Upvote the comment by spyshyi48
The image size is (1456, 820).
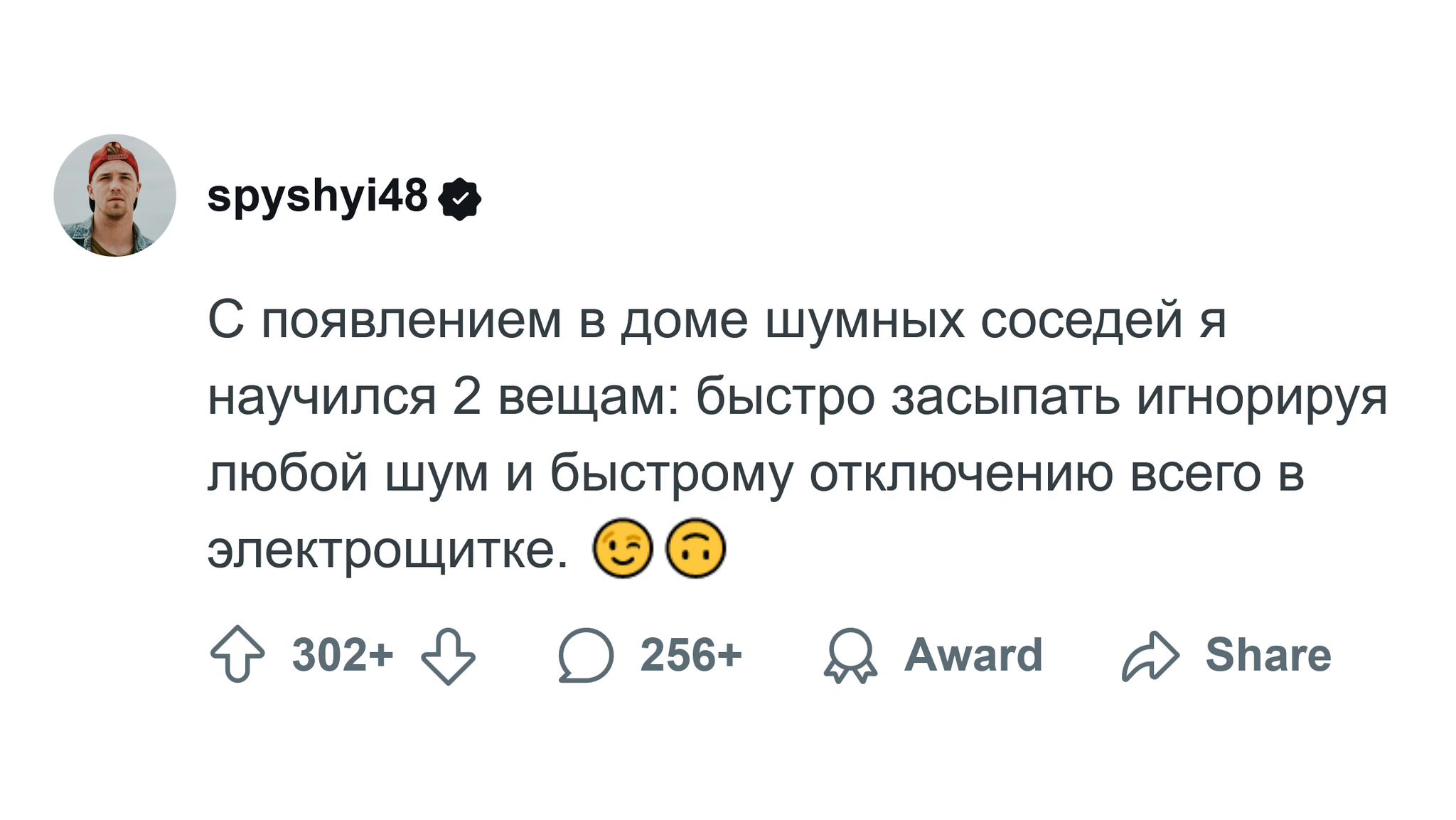point(237,654)
